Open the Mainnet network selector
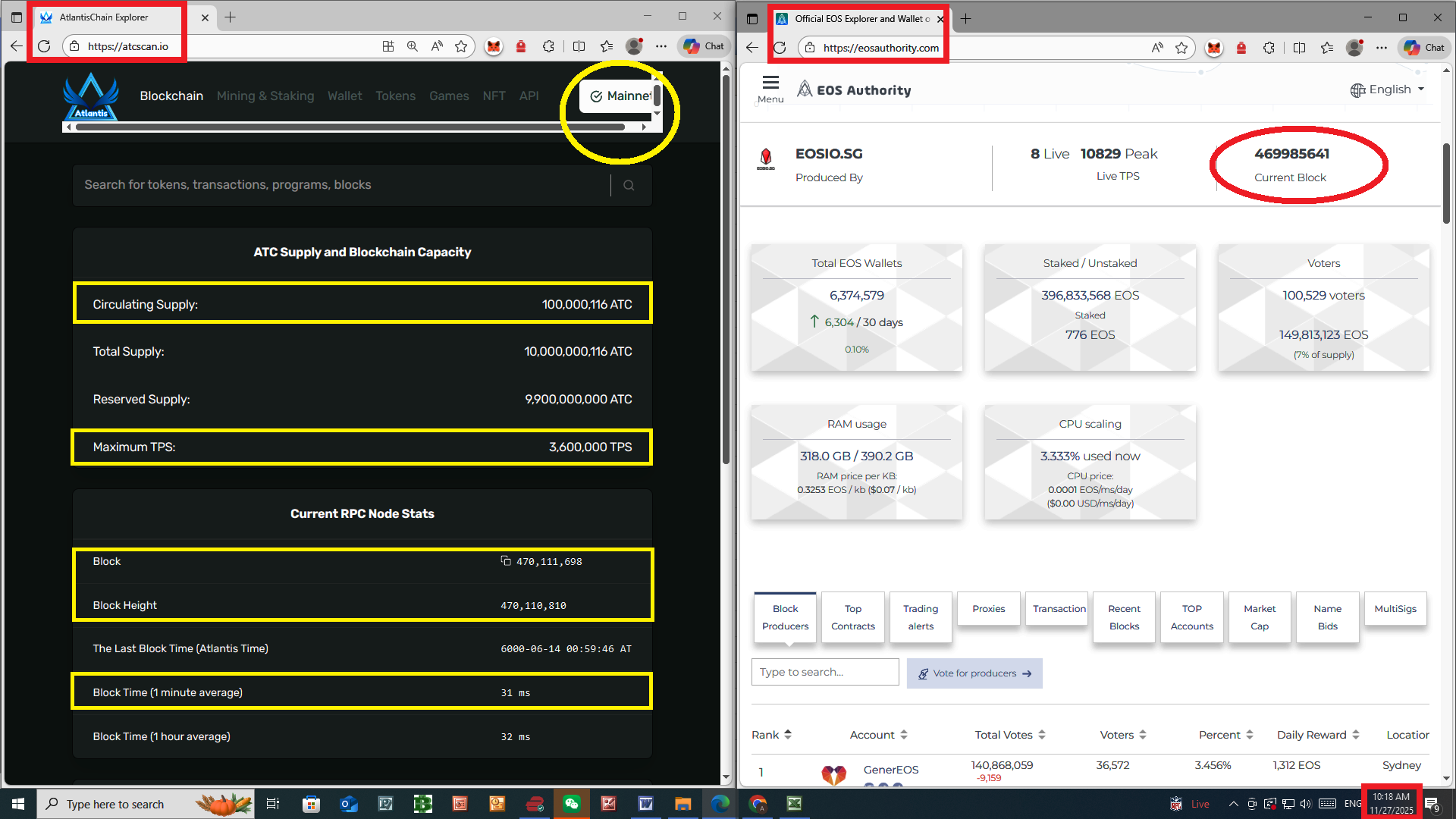 coord(620,96)
